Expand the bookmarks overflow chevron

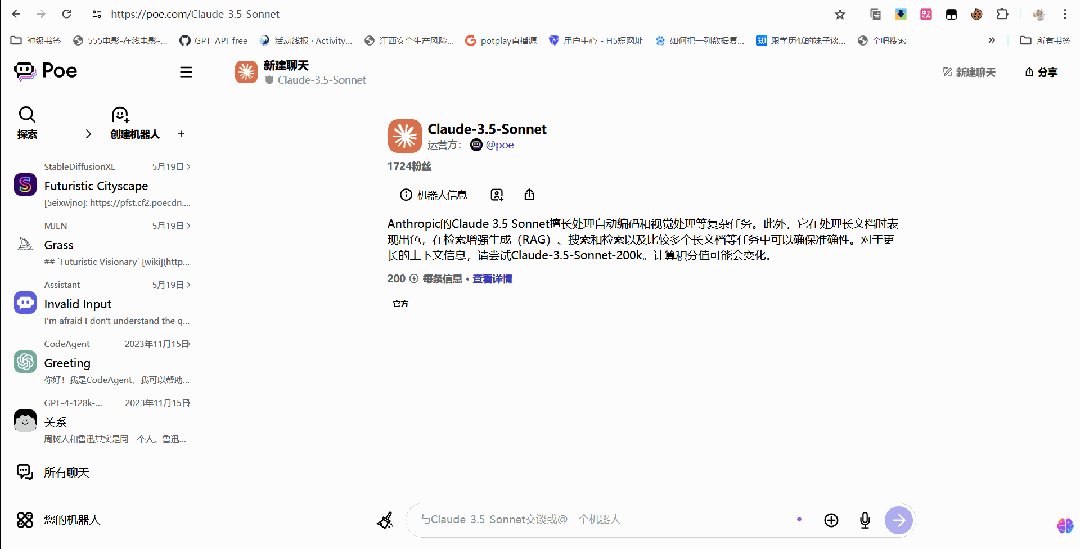(x=991, y=41)
